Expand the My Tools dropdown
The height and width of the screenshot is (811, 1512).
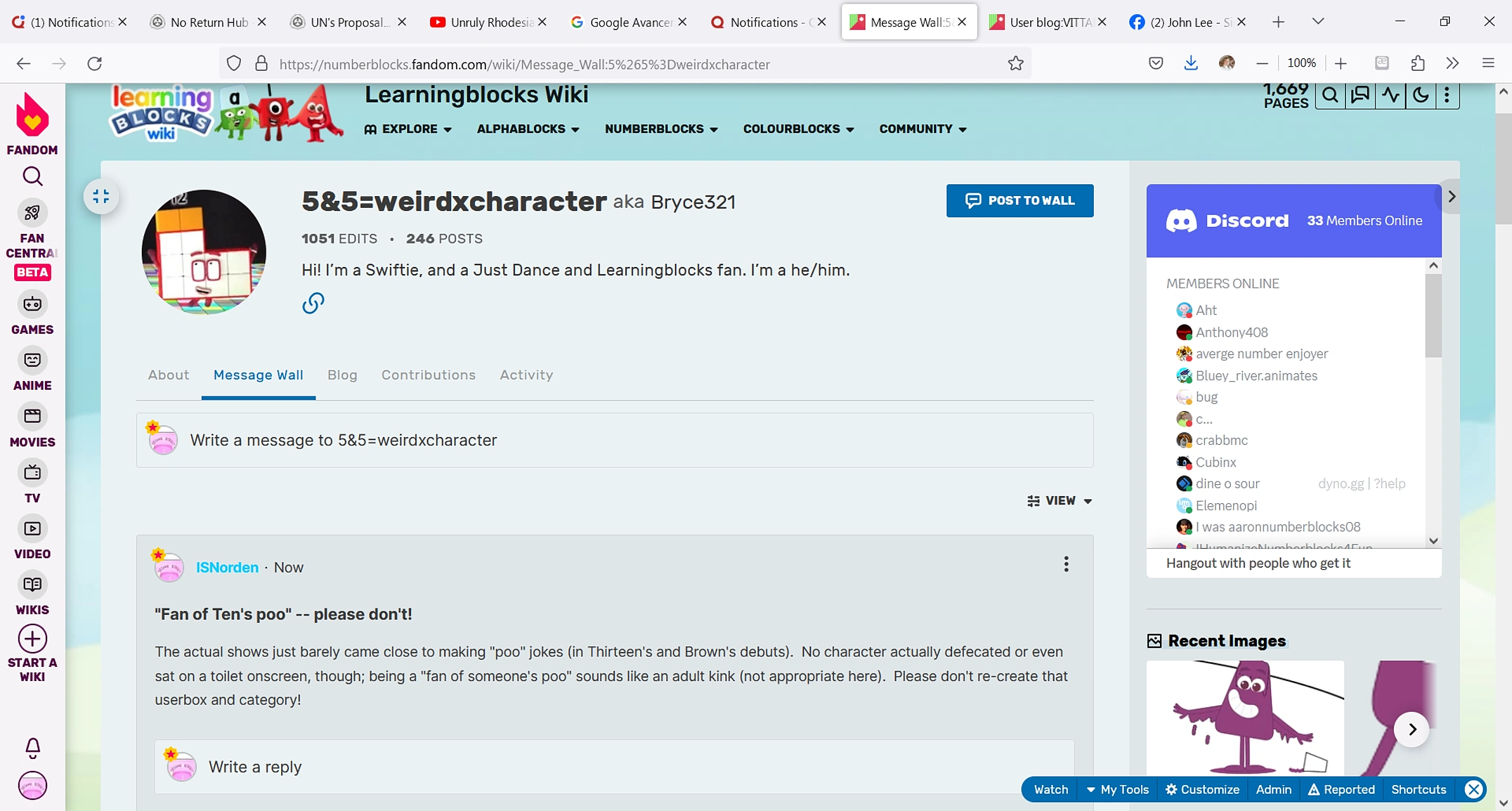coord(1118,789)
